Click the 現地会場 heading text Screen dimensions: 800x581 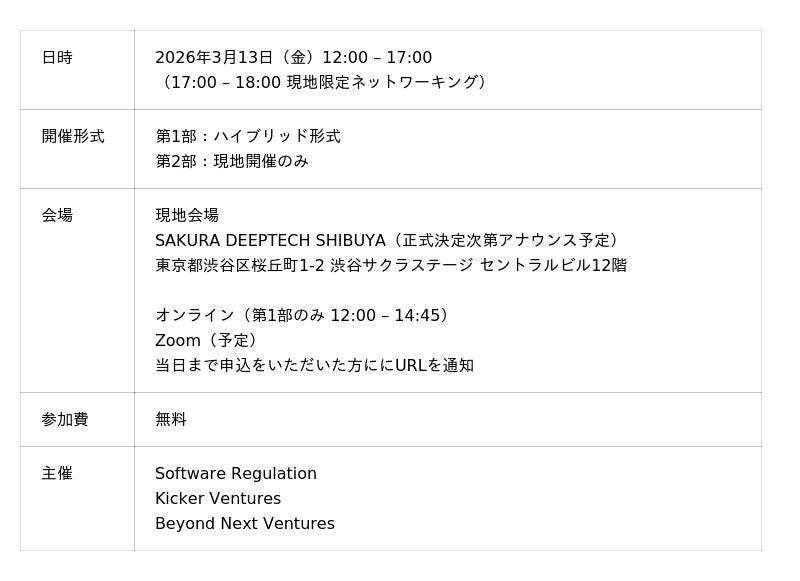[187, 215]
